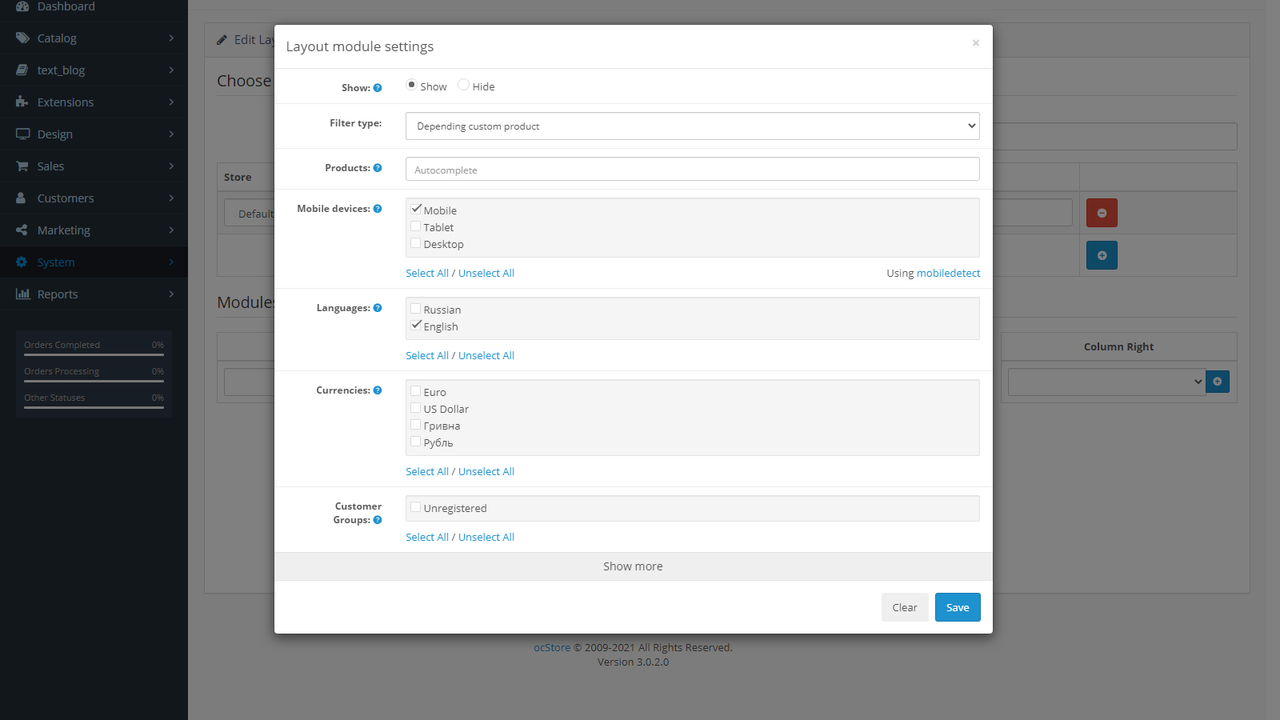
Task: Click the Orders Completed progress bar
Action: (94, 354)
